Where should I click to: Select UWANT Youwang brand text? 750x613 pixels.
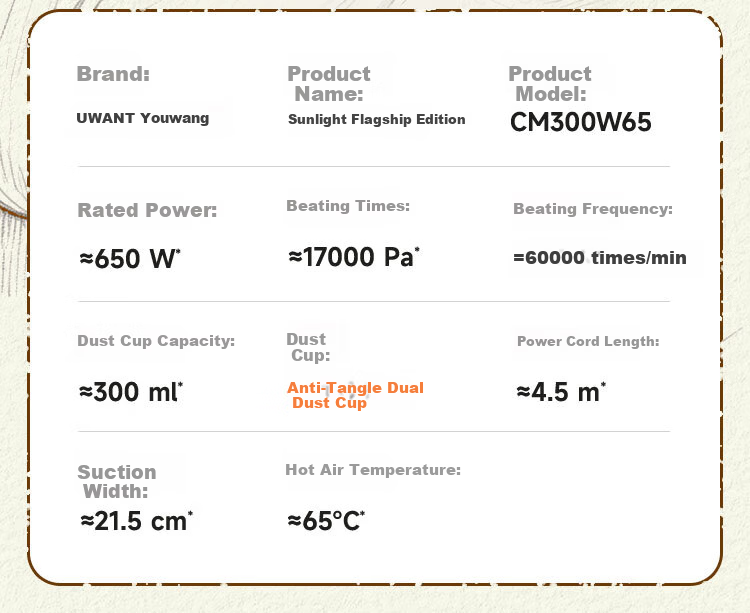click(143, 118)
